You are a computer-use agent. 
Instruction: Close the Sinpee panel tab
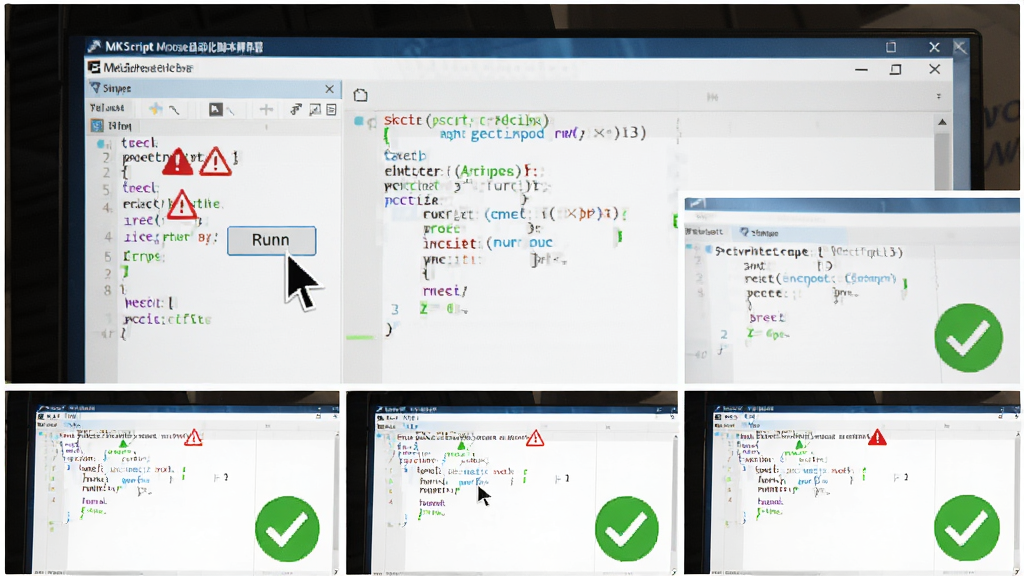click(330, 89)
